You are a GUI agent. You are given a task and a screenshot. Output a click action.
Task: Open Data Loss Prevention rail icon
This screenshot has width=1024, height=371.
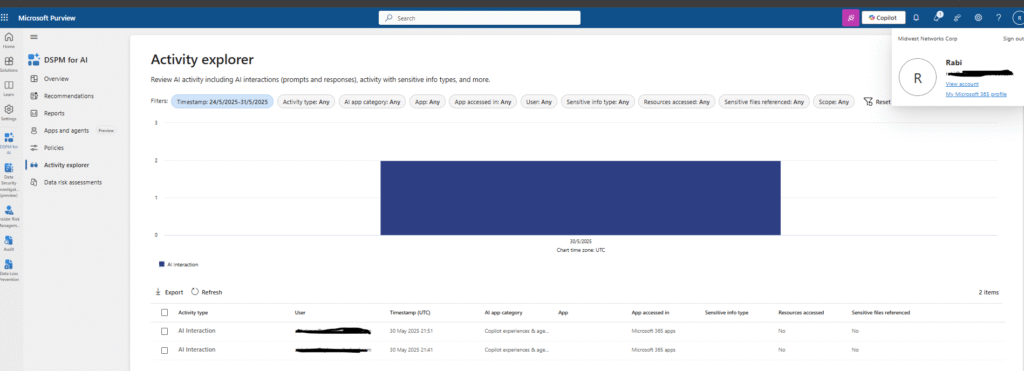coord(8,270)
